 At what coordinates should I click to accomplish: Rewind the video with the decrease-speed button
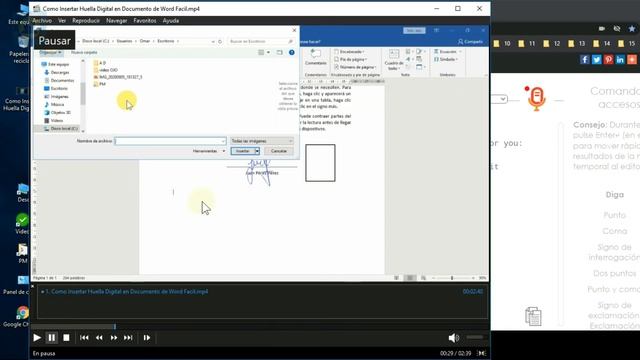(99, 338)
